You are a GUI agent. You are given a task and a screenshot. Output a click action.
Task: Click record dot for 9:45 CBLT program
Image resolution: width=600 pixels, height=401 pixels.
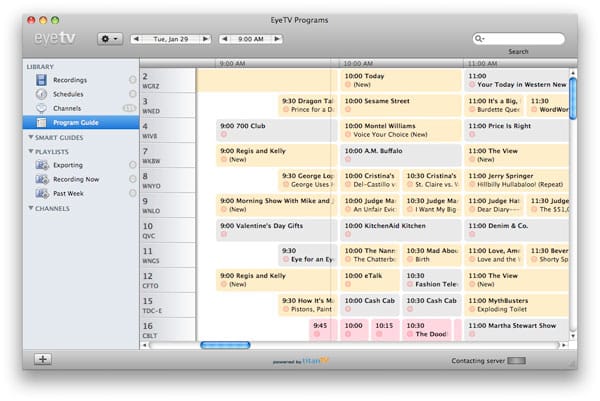[317, 334]
